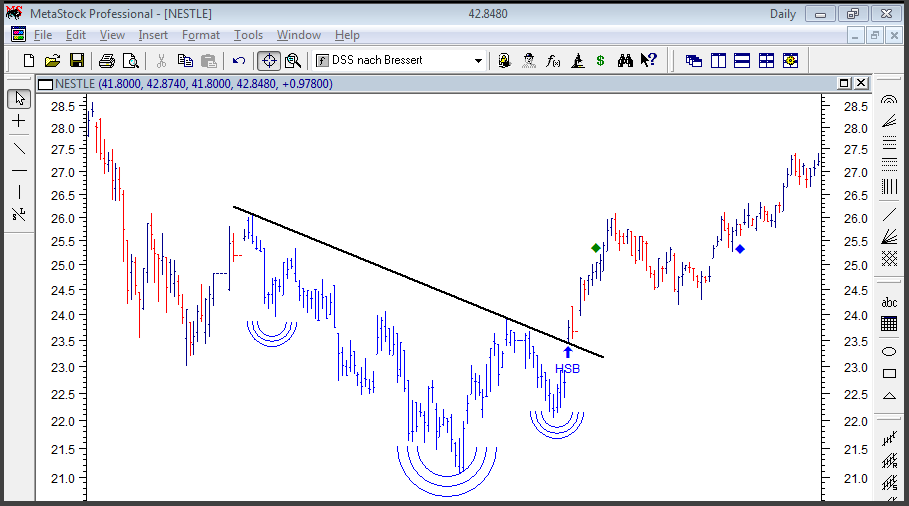Select the ellipse drawing tool
The width and height of the screenshot is (909, 506).
pyautogui.click(x=889, y=352)
